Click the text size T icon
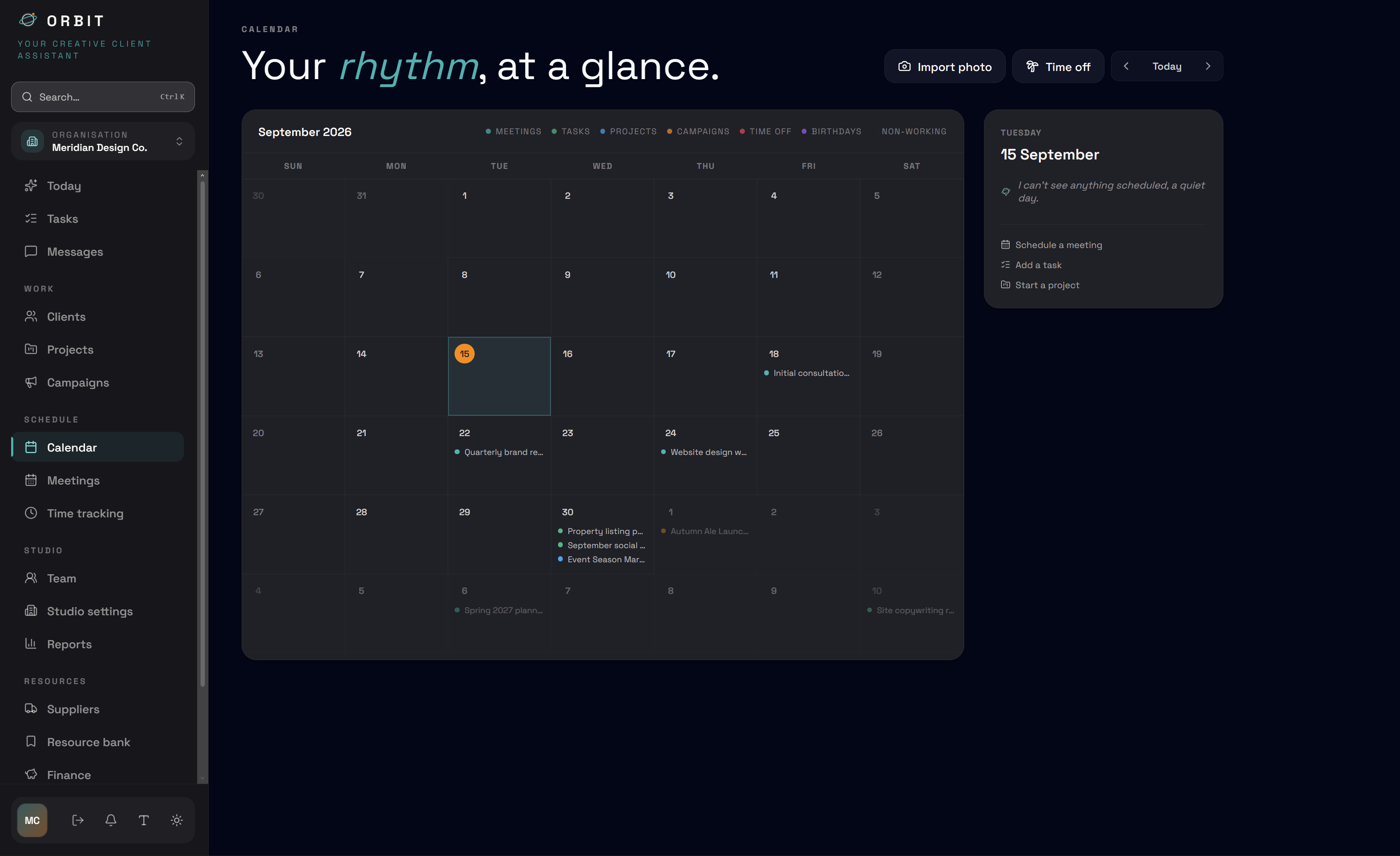 coord(144,820)
